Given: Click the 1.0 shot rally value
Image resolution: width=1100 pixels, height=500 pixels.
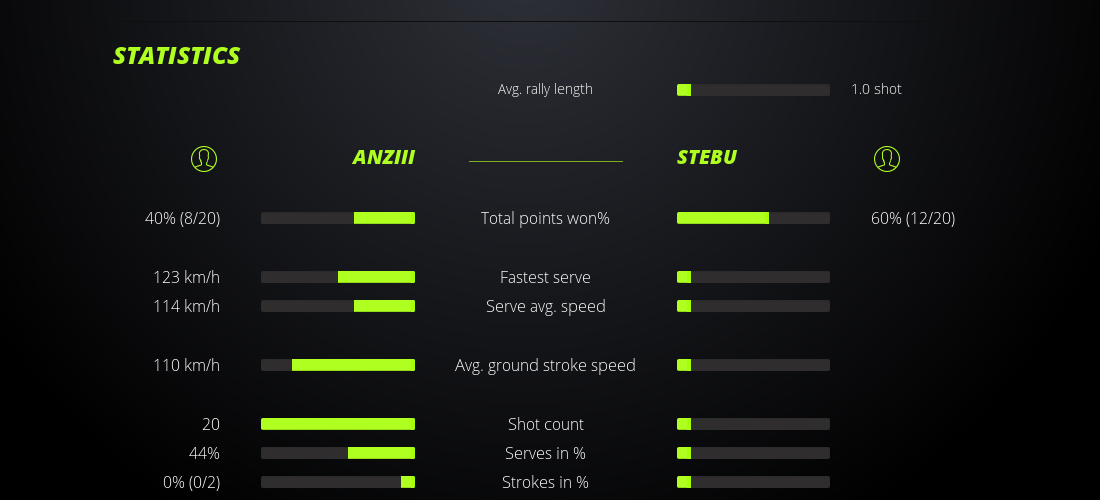Looking at the screenshot, I should click(x=876, y=89).
